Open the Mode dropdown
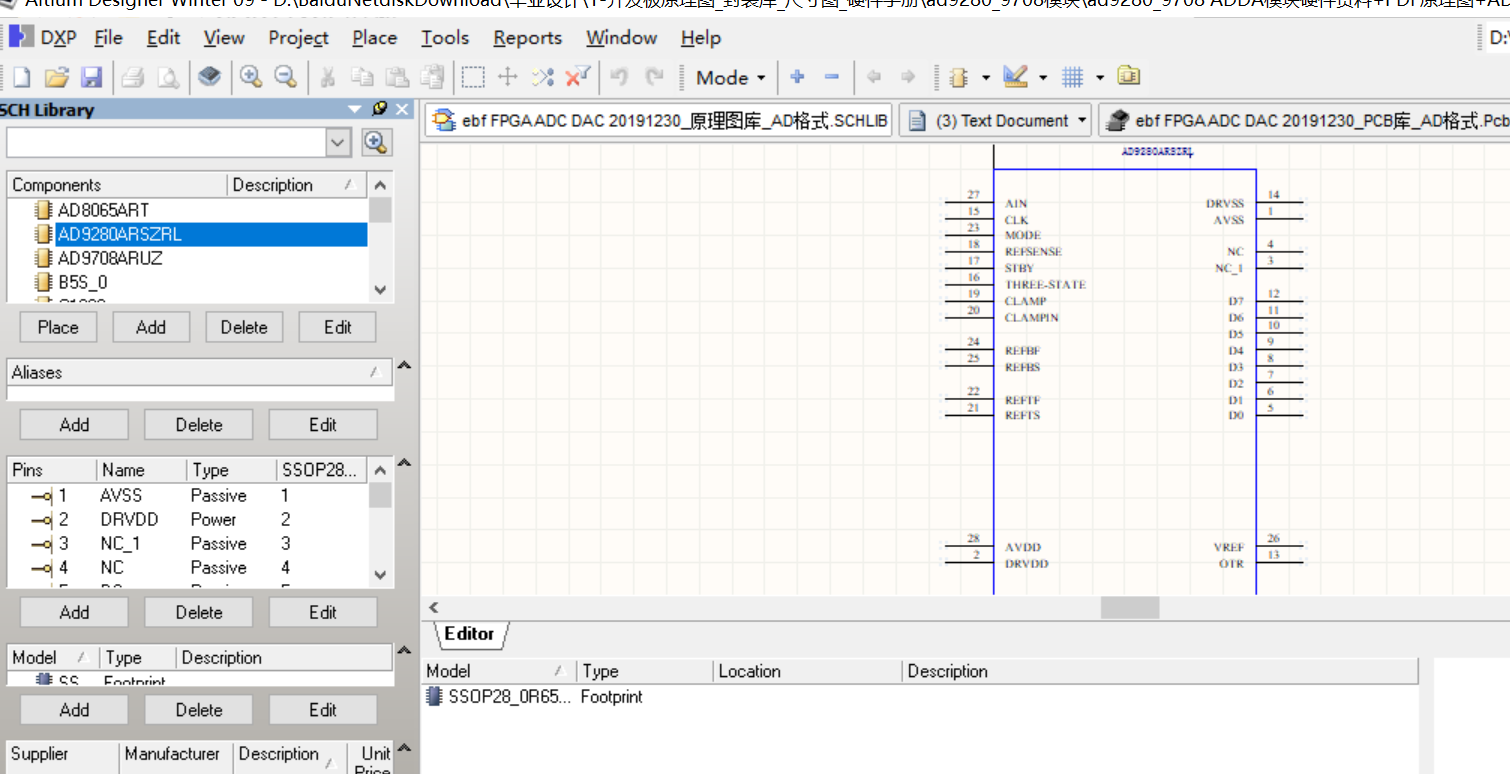 [731, 77]
